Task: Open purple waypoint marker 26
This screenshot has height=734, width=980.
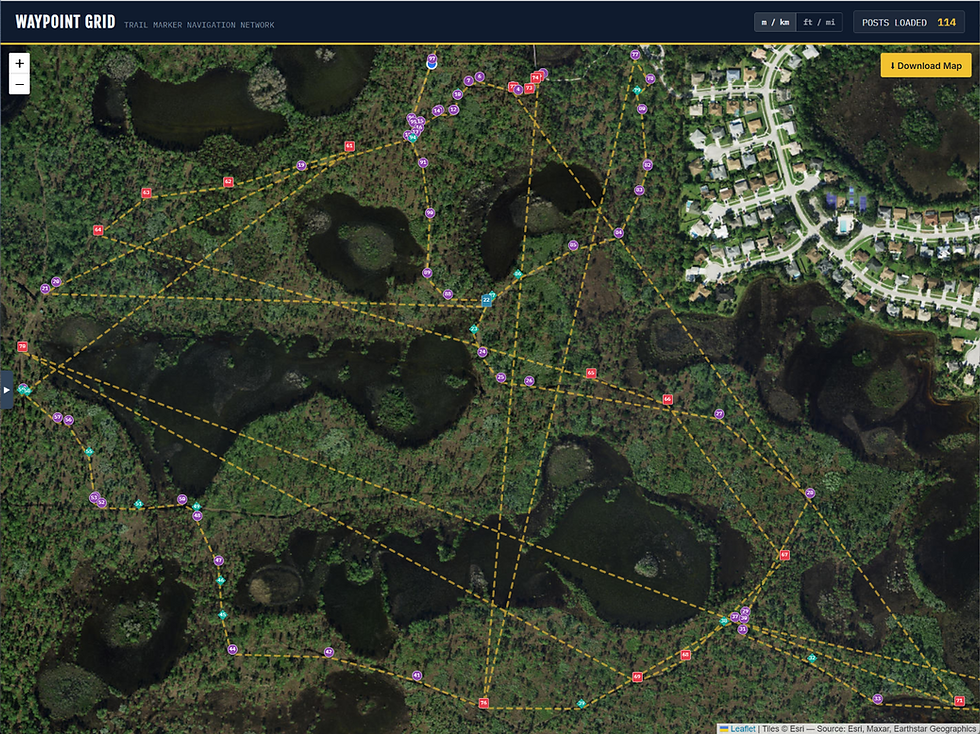Action: [x=529, y=381]
